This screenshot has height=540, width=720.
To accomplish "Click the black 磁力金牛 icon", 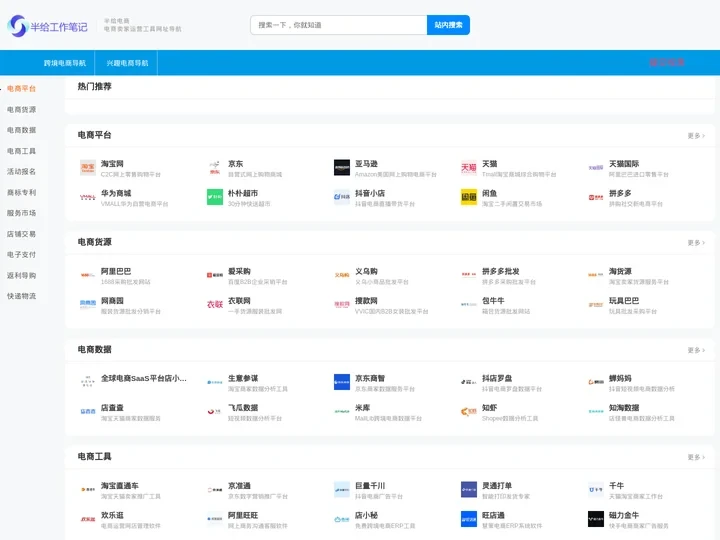I will [x=596, y=519].
